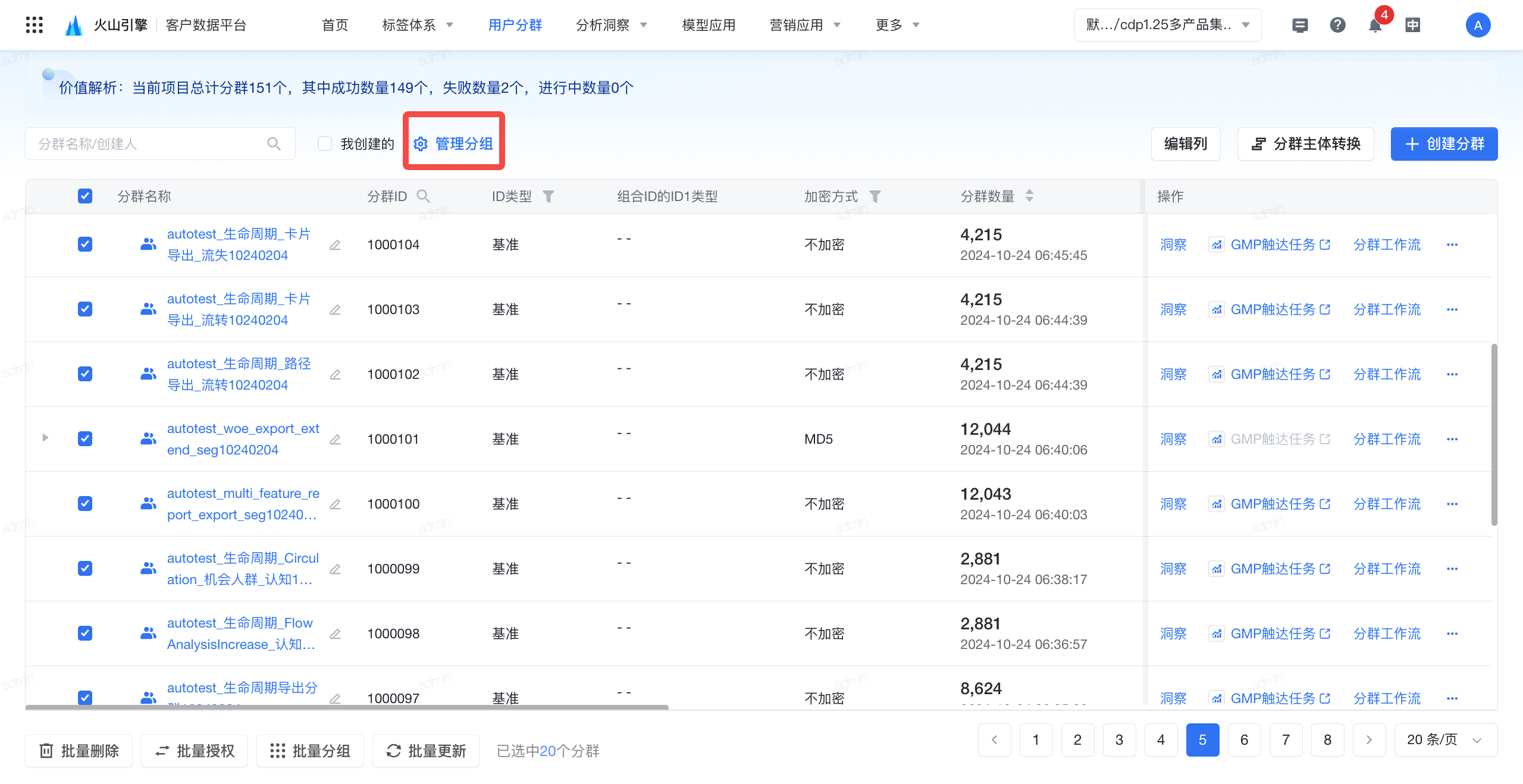Go to previous page arrow
This screenshot has width=1523, height=784.
(994, 740)
